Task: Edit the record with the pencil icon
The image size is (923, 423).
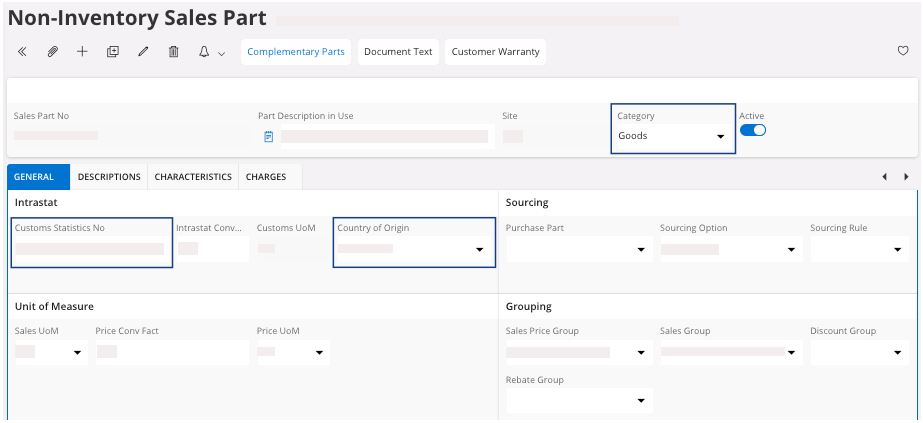Action: click(x=143, y=52)
